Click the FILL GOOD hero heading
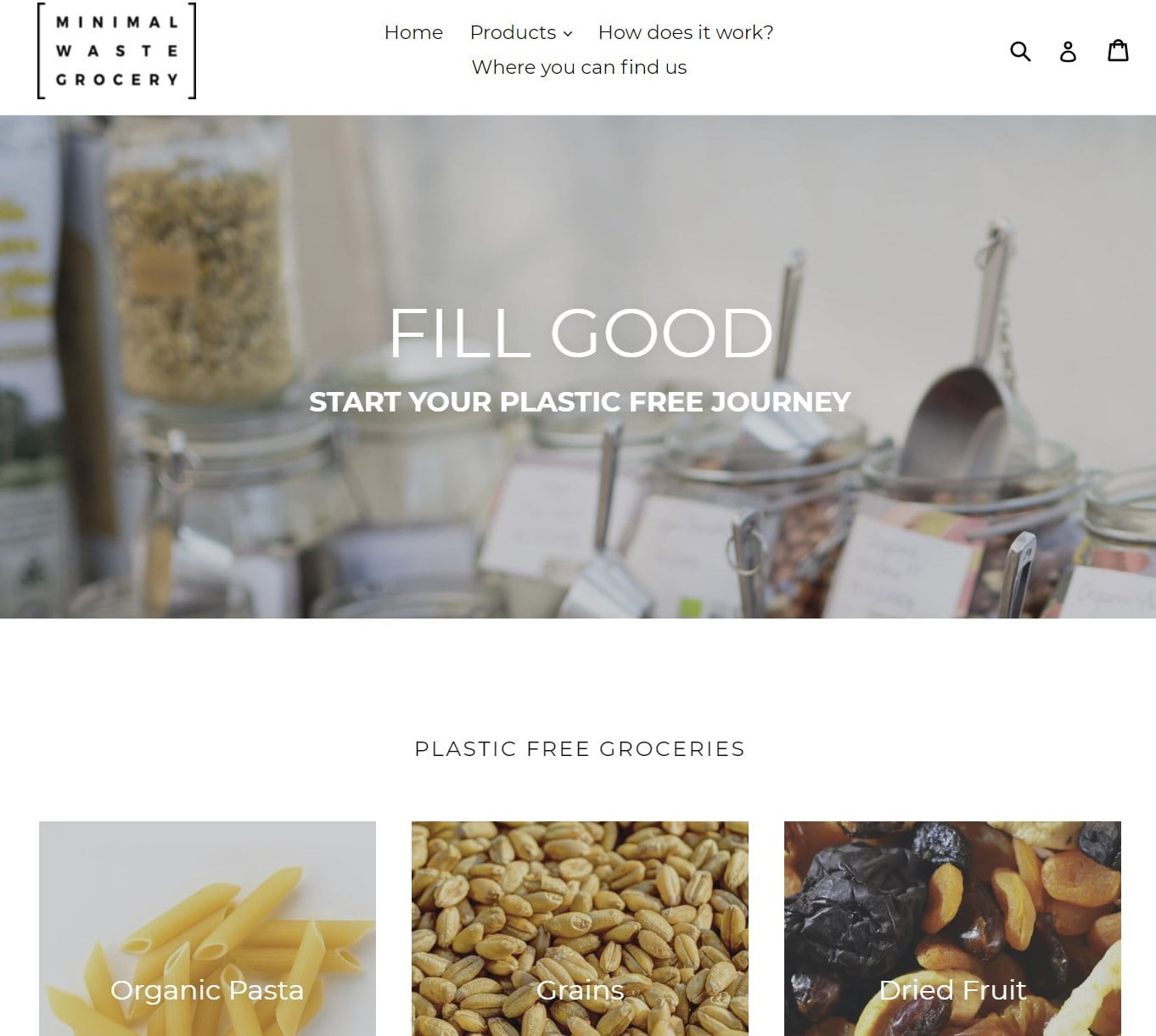Screen dimensions: 1156x1036 [581, 333]
